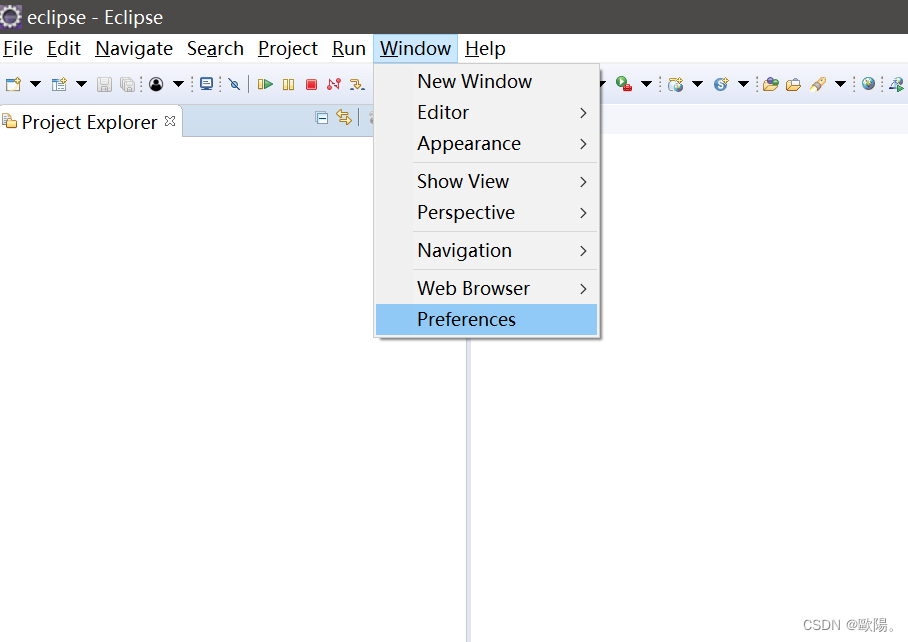Expand the Editor submenu
Image resolution: width=908 pixels, height=642 pixels.
coord(486,112)
